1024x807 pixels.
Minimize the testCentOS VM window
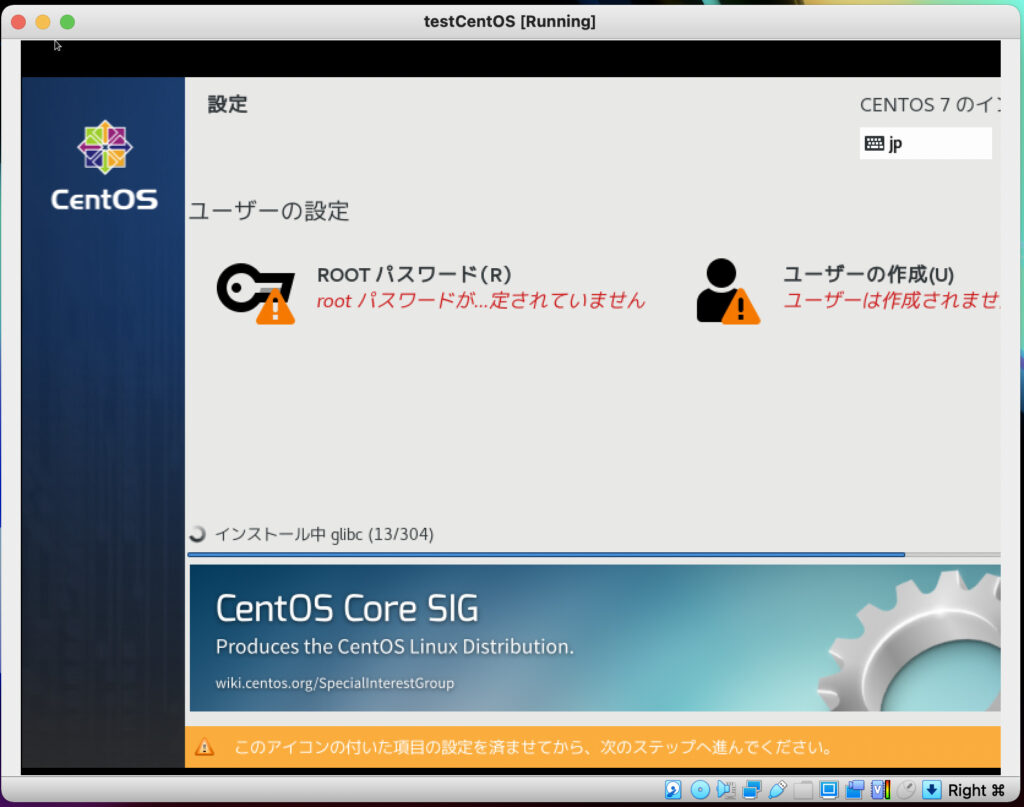click(43, 22)
